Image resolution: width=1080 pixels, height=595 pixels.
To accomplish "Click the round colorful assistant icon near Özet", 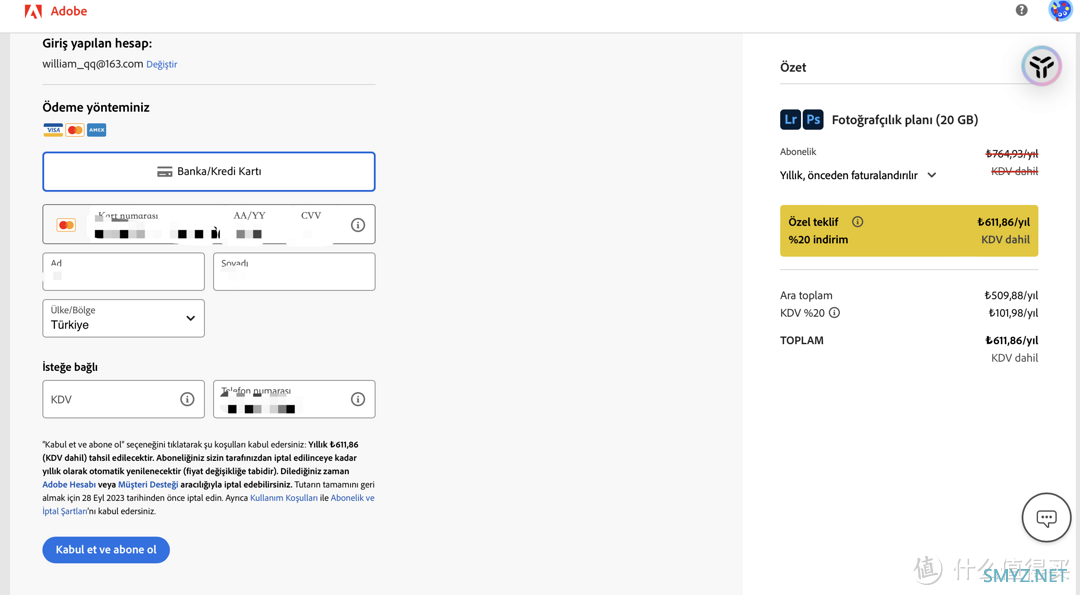I will point(1041,66).
